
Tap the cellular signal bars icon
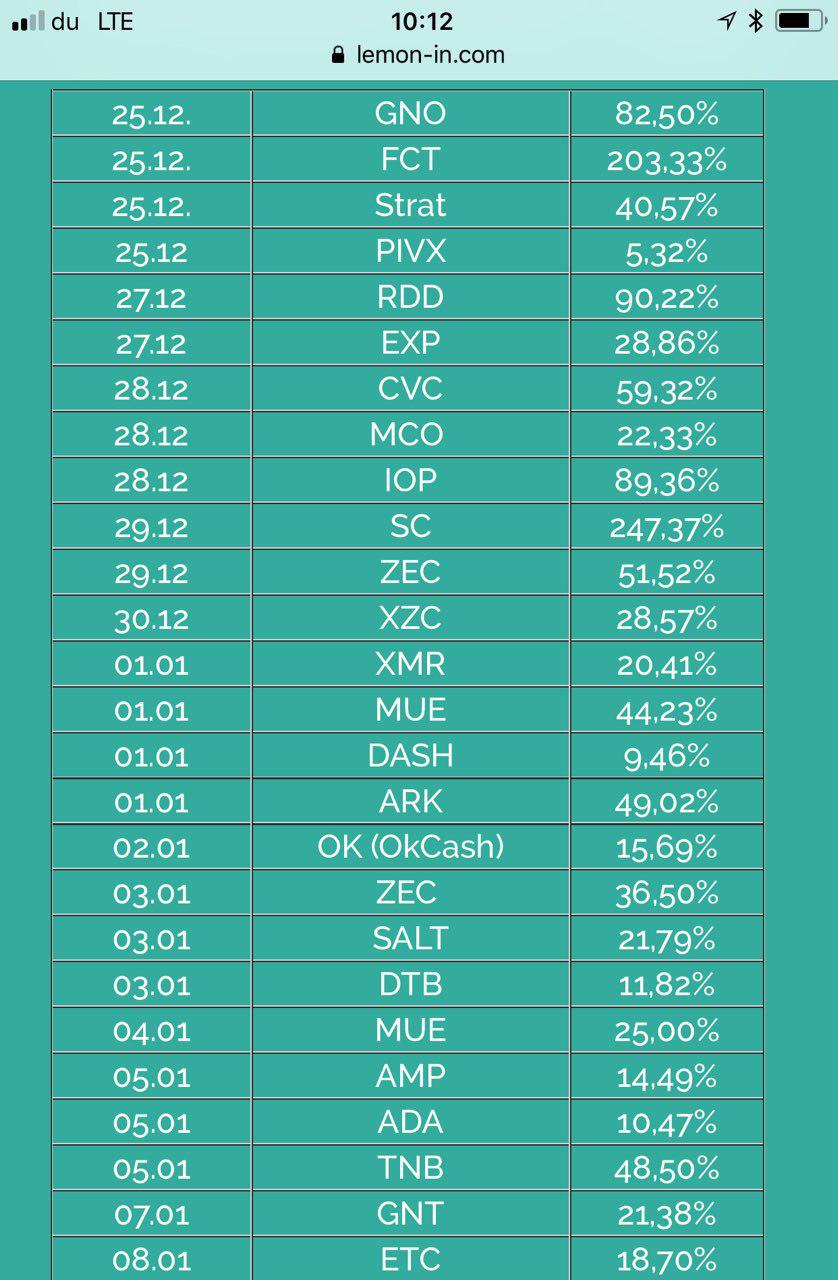click(28, 21)
